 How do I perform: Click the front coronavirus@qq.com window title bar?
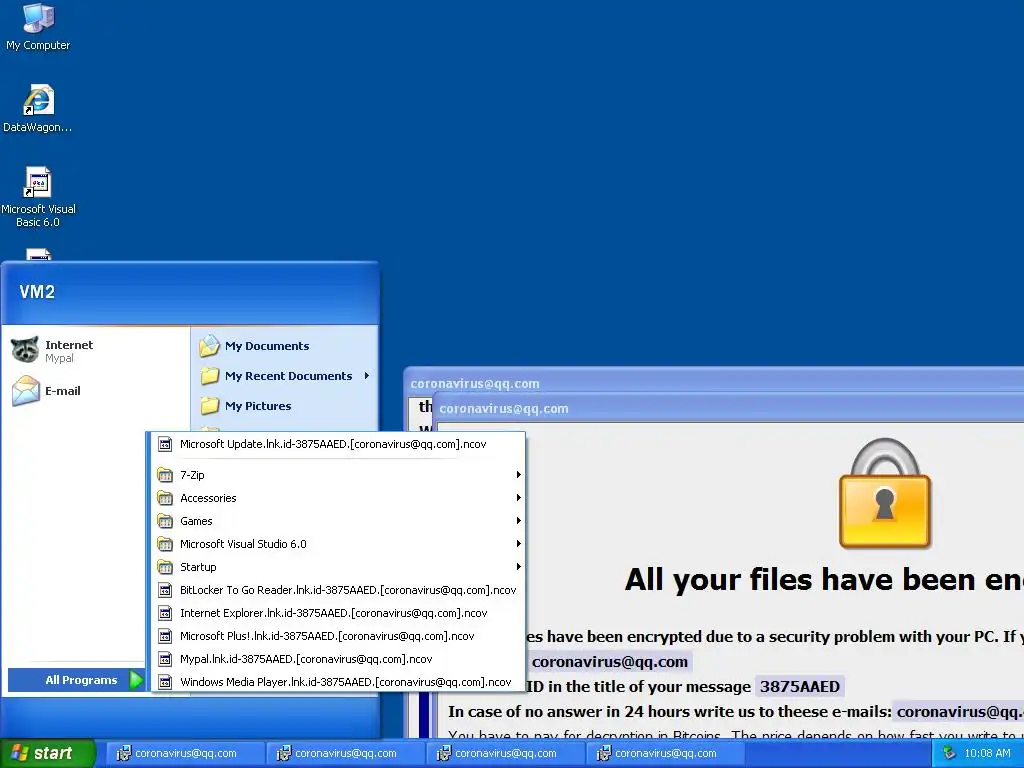click(x=728, y=408)
